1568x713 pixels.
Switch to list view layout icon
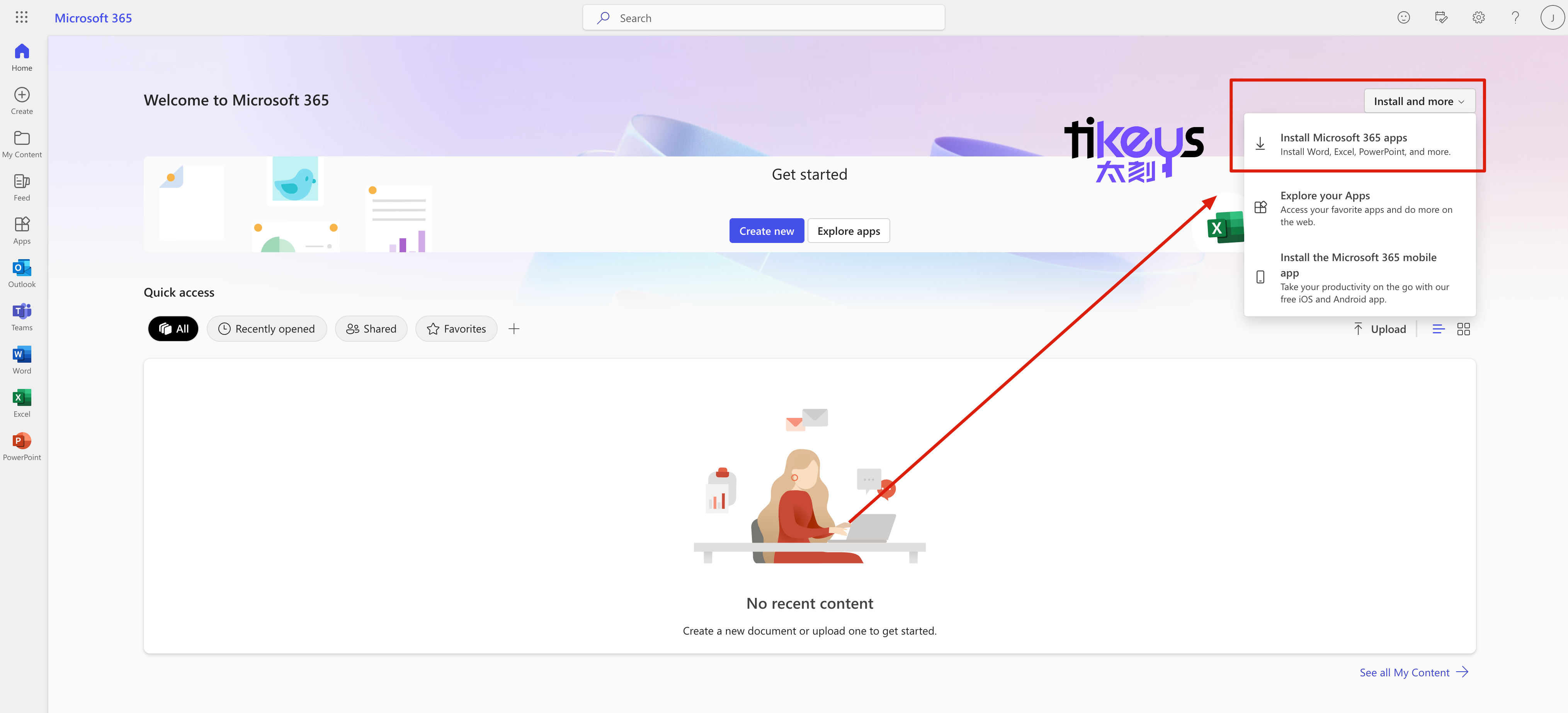pyautogui.click(x=1438, y=329)
